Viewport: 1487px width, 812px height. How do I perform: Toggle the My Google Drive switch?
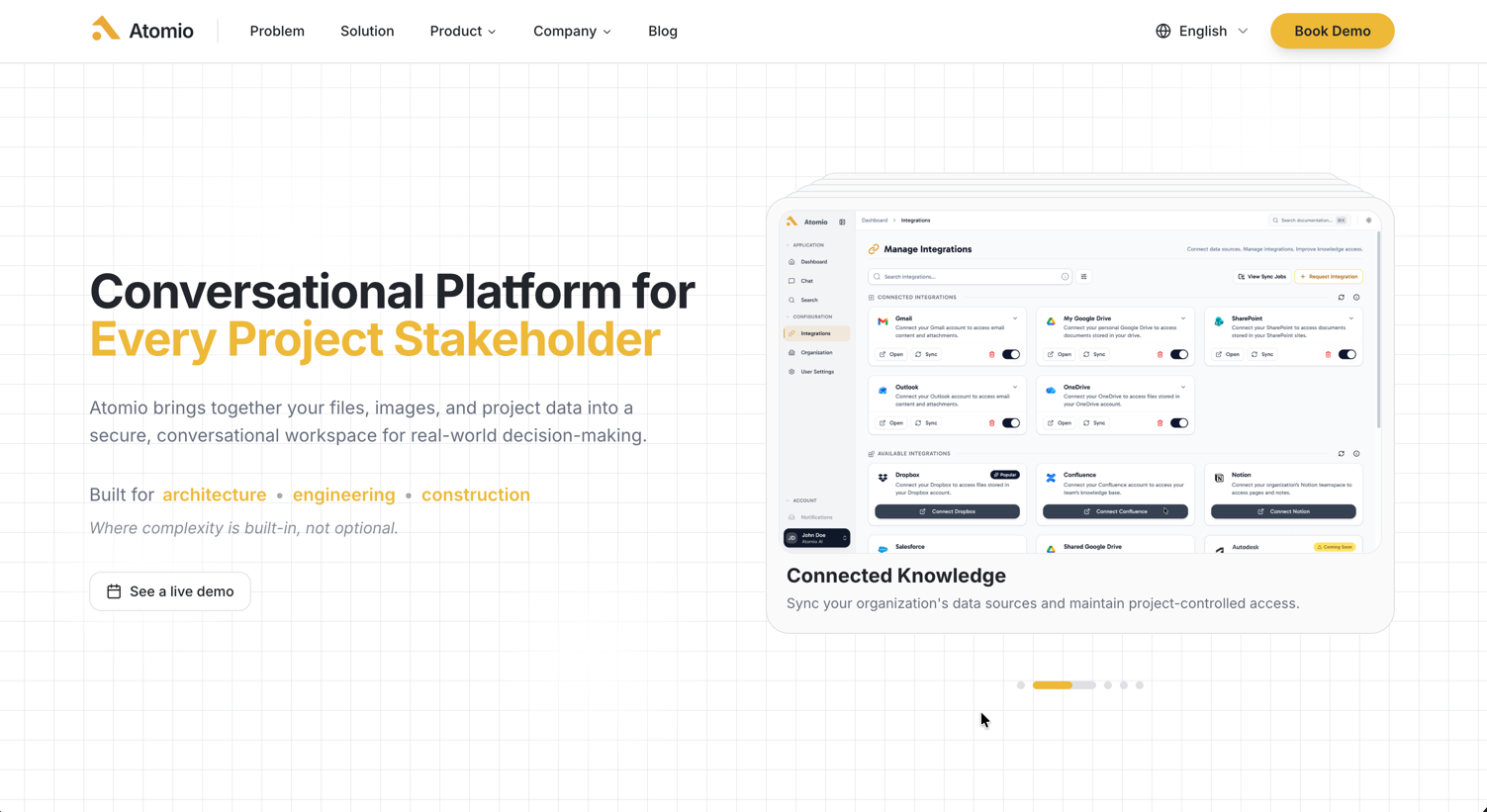(x=1179, y=354)
